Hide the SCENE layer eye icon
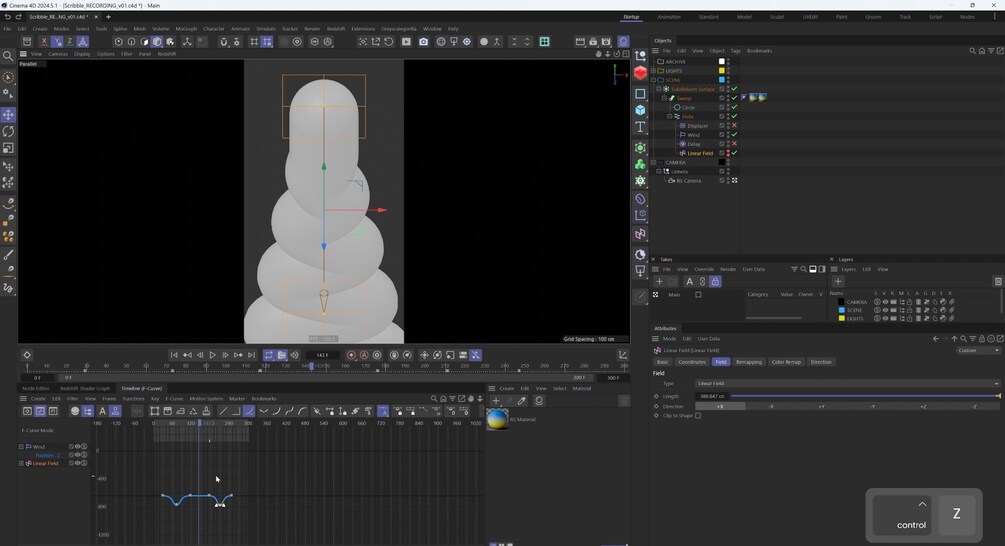The image size is (1005, 546). pyautogui.click(x=885, y=310)
